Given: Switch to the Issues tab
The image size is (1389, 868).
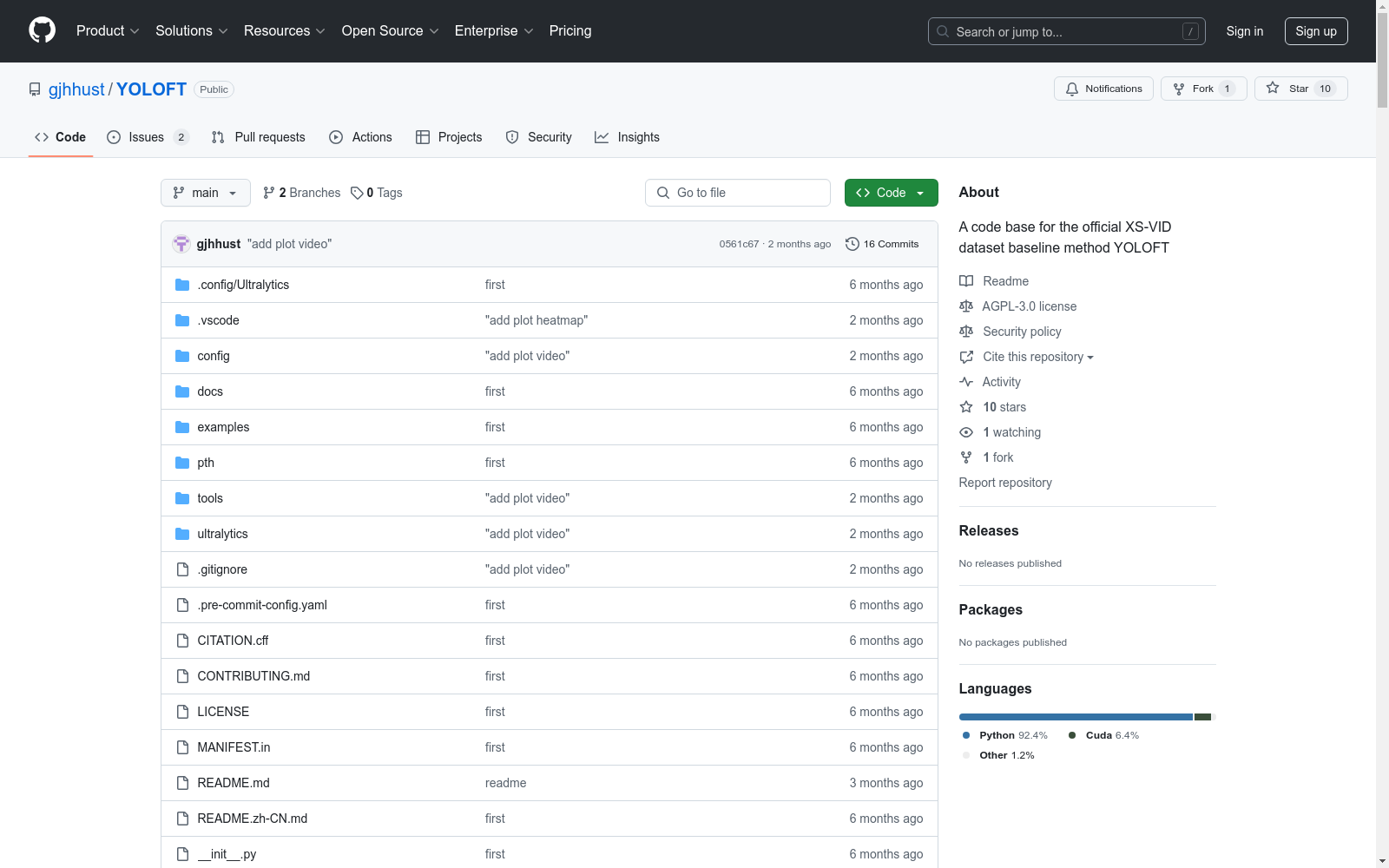Looking at the screenshot, I should click(146, 137).
